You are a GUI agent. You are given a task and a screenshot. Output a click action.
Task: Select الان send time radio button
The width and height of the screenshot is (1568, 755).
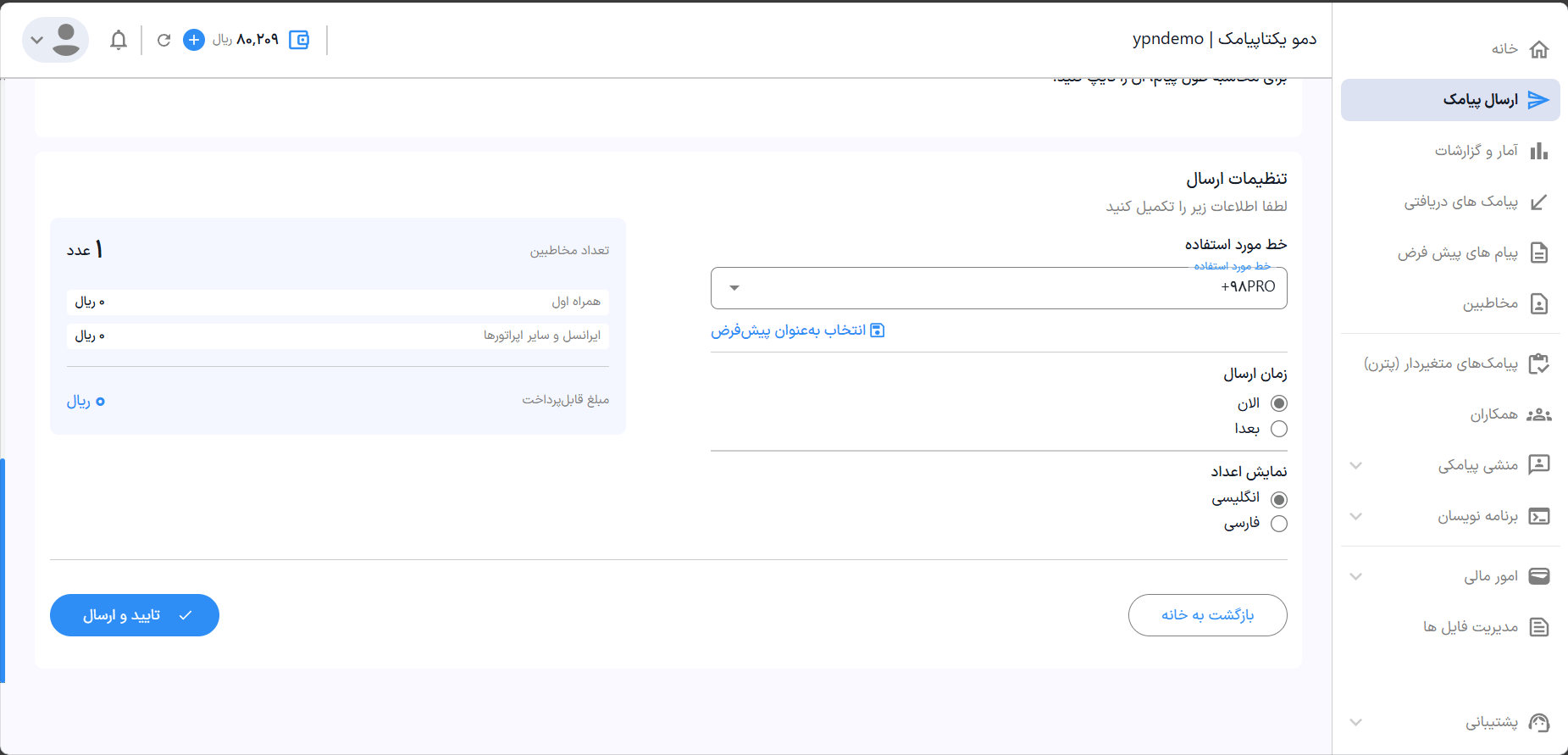pyautogui.click(x=1279, y=403)
